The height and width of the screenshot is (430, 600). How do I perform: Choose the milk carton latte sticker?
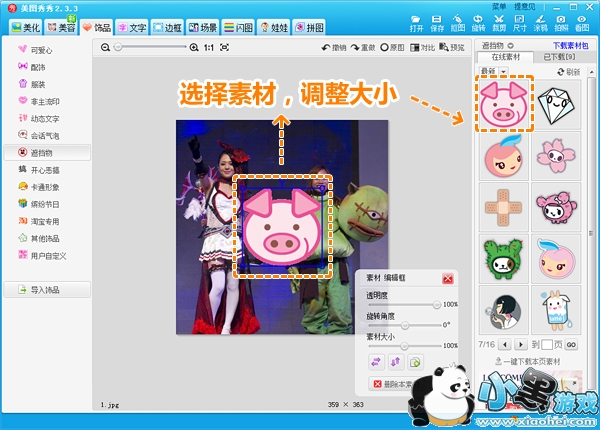pos(556,310)
